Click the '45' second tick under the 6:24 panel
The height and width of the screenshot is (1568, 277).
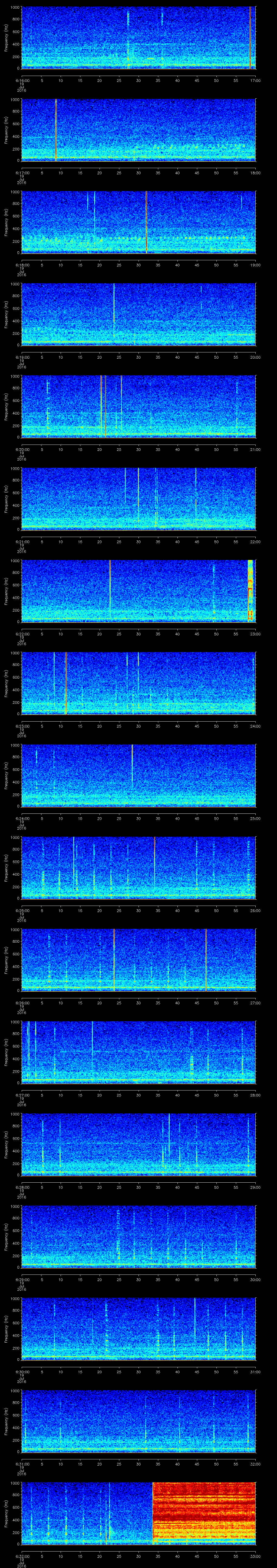click(x=197, y=818)
